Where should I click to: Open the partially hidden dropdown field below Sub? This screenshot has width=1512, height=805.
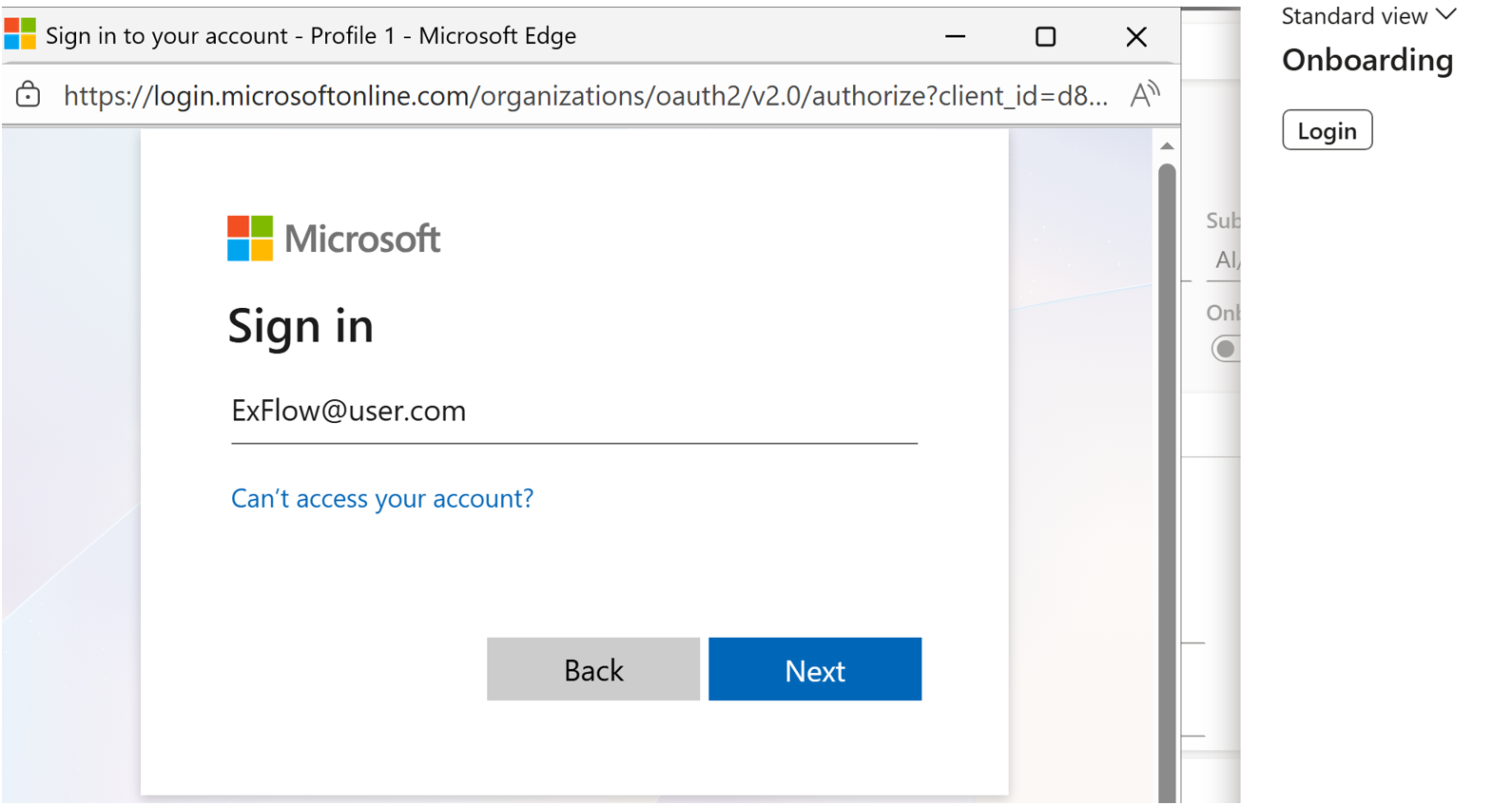[1226, 260]
